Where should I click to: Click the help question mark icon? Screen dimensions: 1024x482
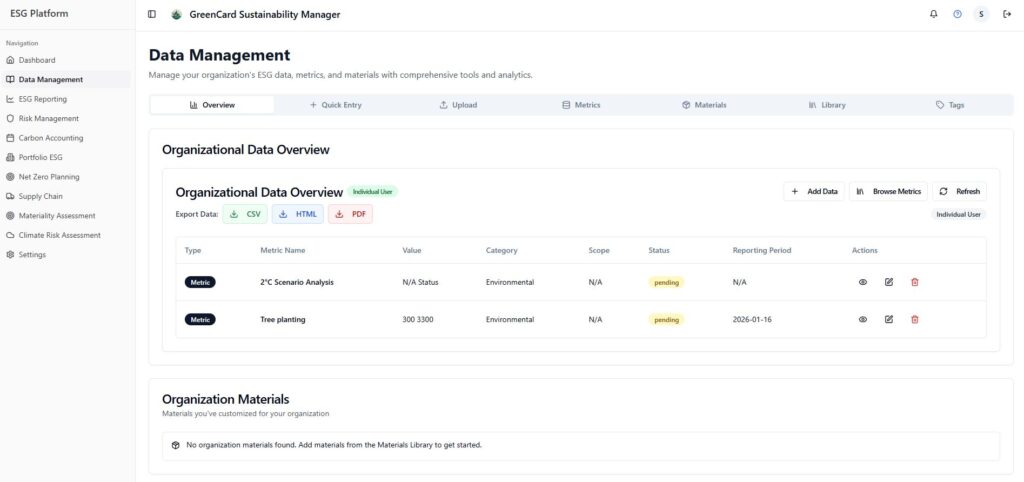pos(958,14)
